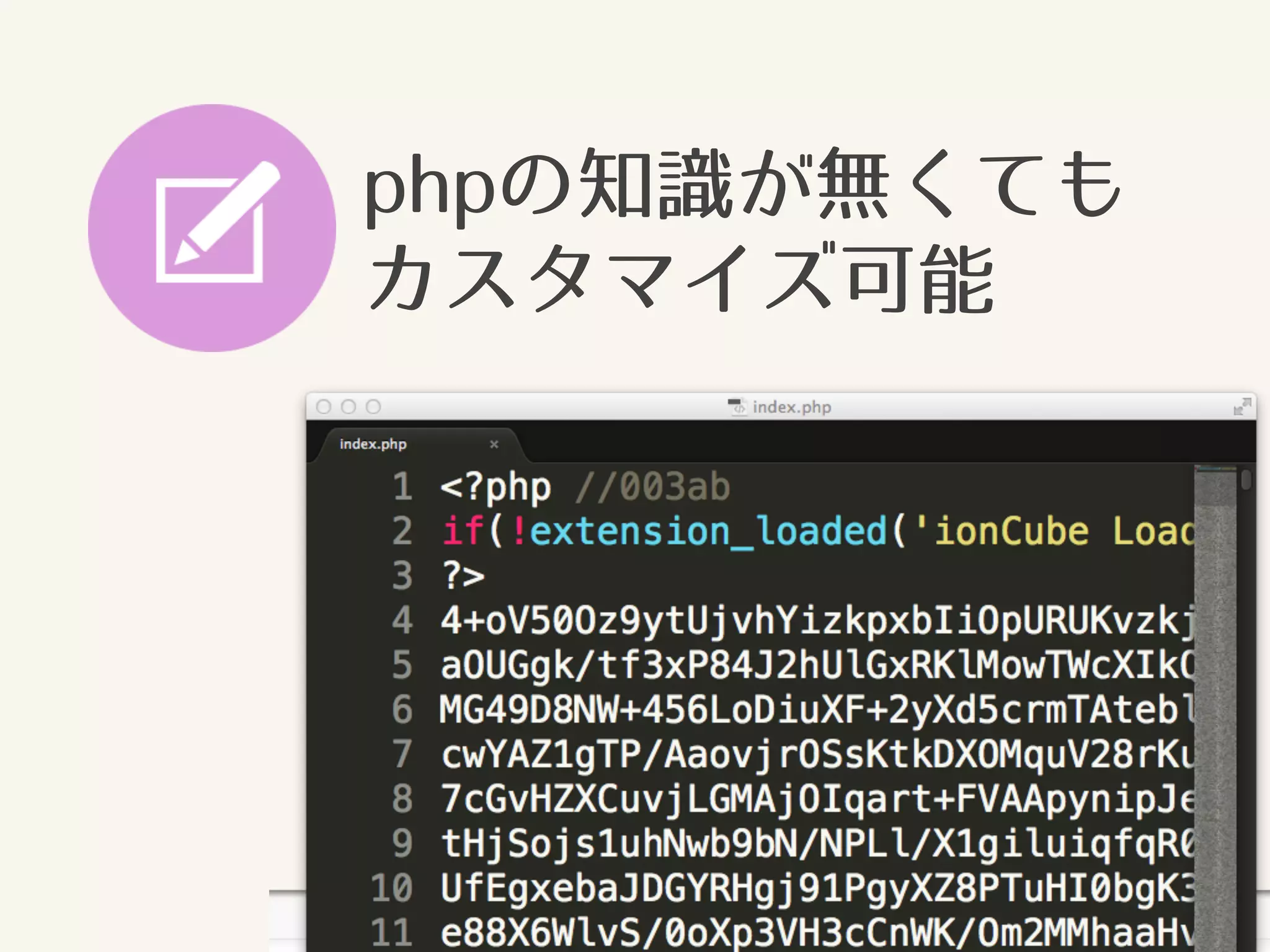Close the index.php tab
The width and height of the screenshot is (1270, 952).
tap(494, 444)
